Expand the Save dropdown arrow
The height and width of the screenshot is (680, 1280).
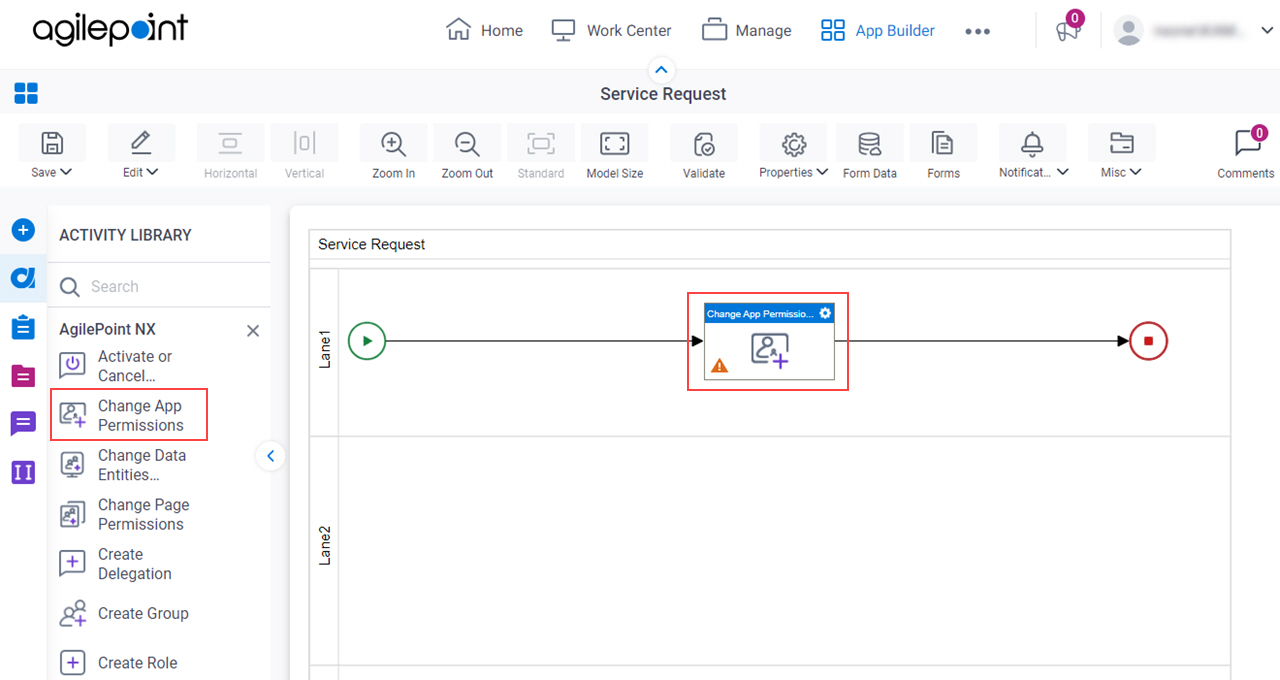[x=66, y=172]
